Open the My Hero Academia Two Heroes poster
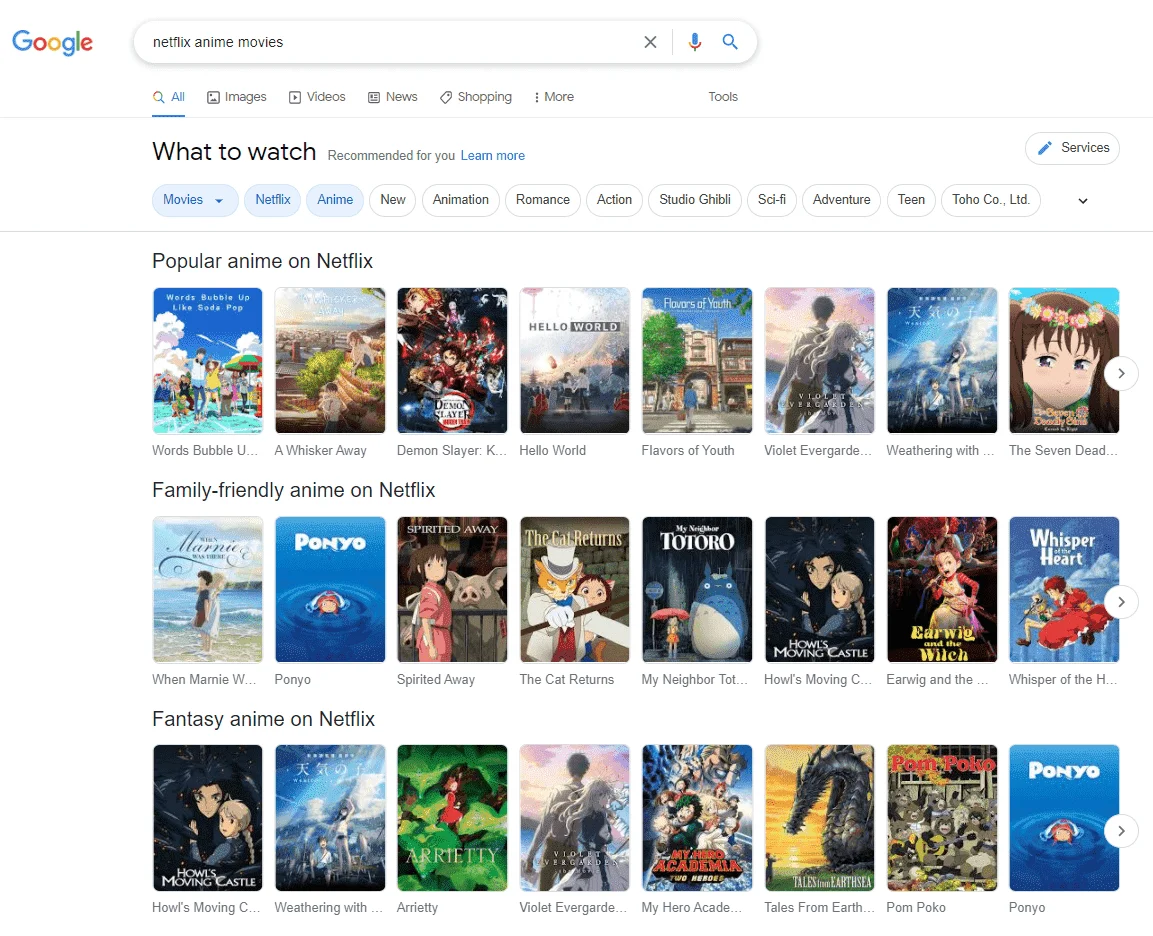The width and height of the screenshot is (1153, 936). coord(697,818)
